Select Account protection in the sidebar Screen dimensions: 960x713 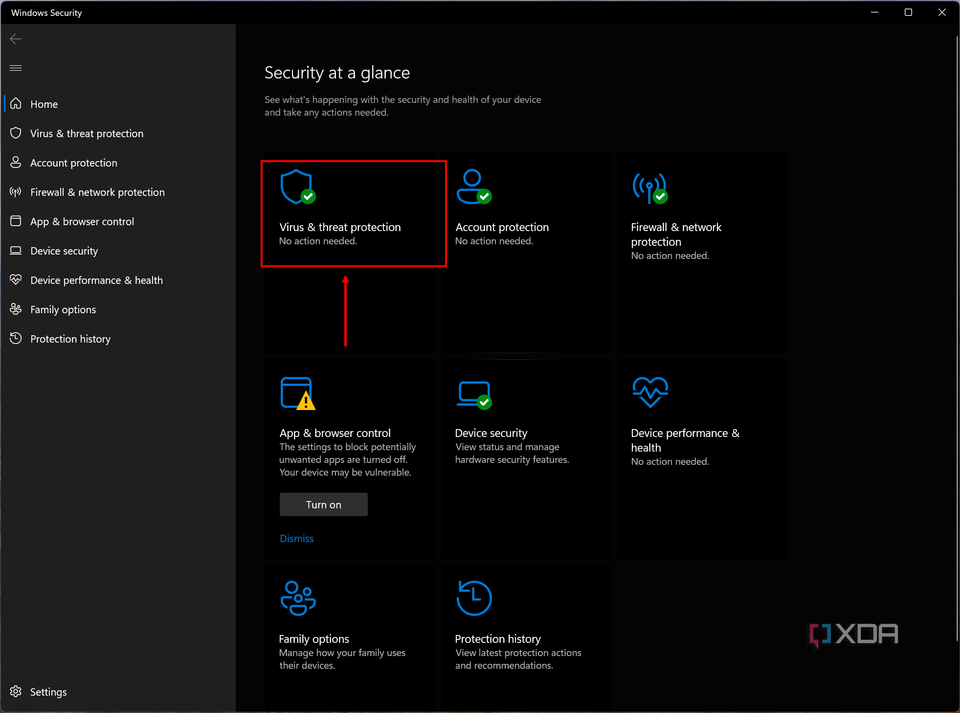pyautogui.click(x=75, y=162)
